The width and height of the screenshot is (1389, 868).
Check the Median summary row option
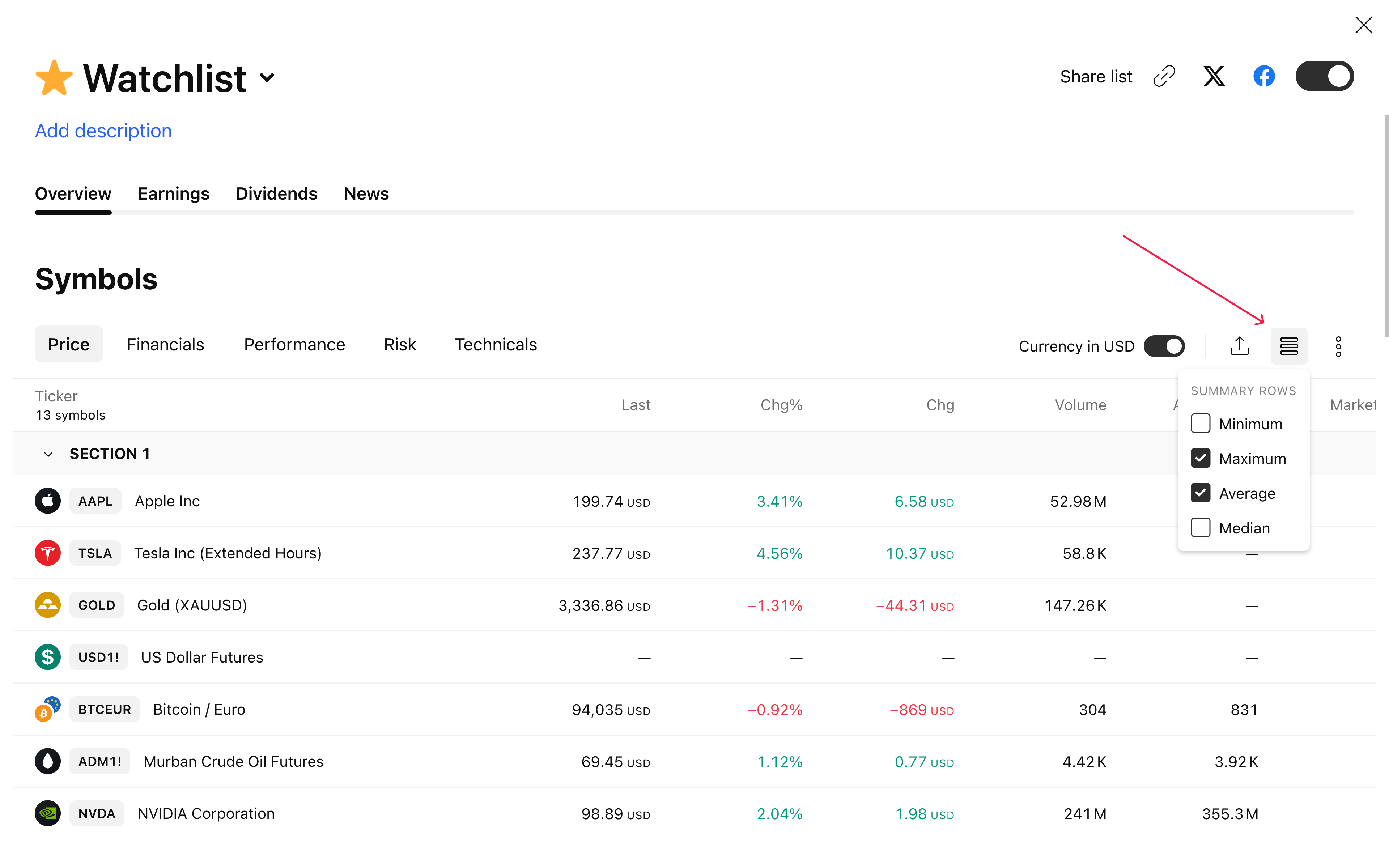[x=1200, y=528]
